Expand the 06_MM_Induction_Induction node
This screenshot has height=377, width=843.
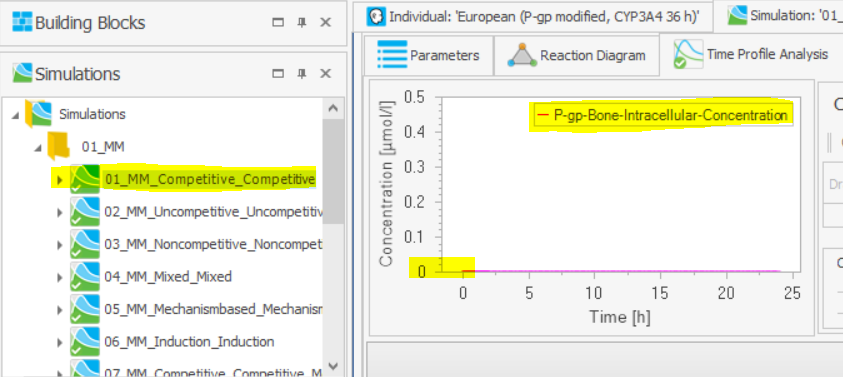point(60,342)
